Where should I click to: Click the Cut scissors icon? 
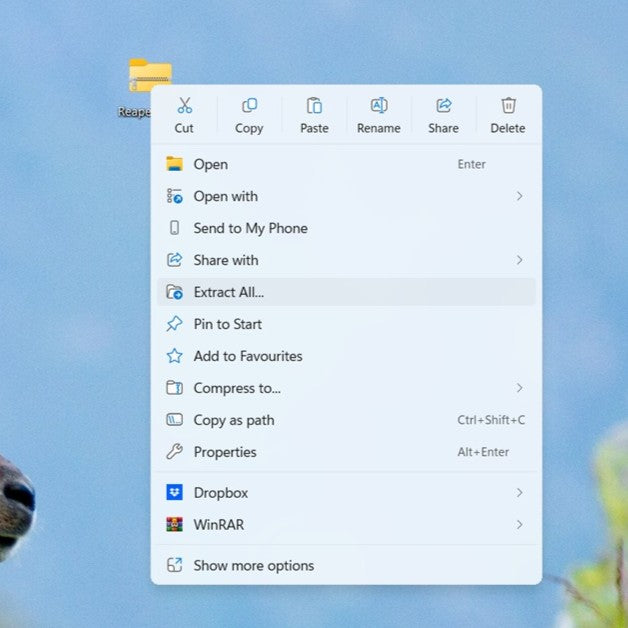coord(185,105)
